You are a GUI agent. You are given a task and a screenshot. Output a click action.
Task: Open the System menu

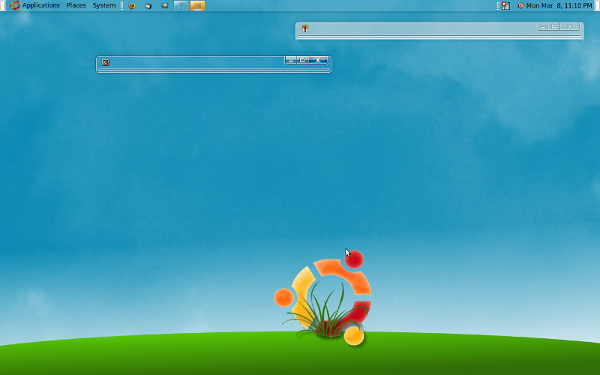pos(104,5)
